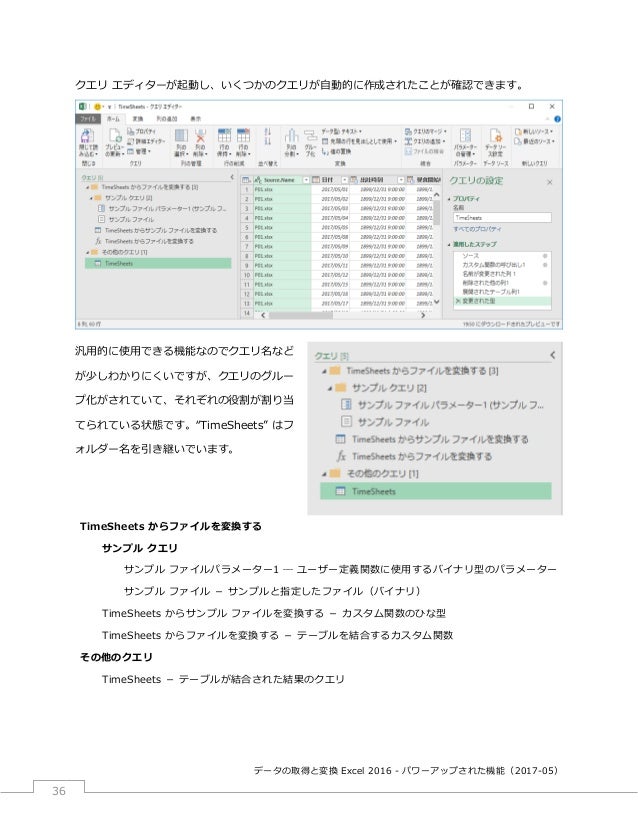This screenshot has height=826, width=638.
Task: Click gear icon on カスタム関数の呼び出し1 step
Action: coord(545,265)
